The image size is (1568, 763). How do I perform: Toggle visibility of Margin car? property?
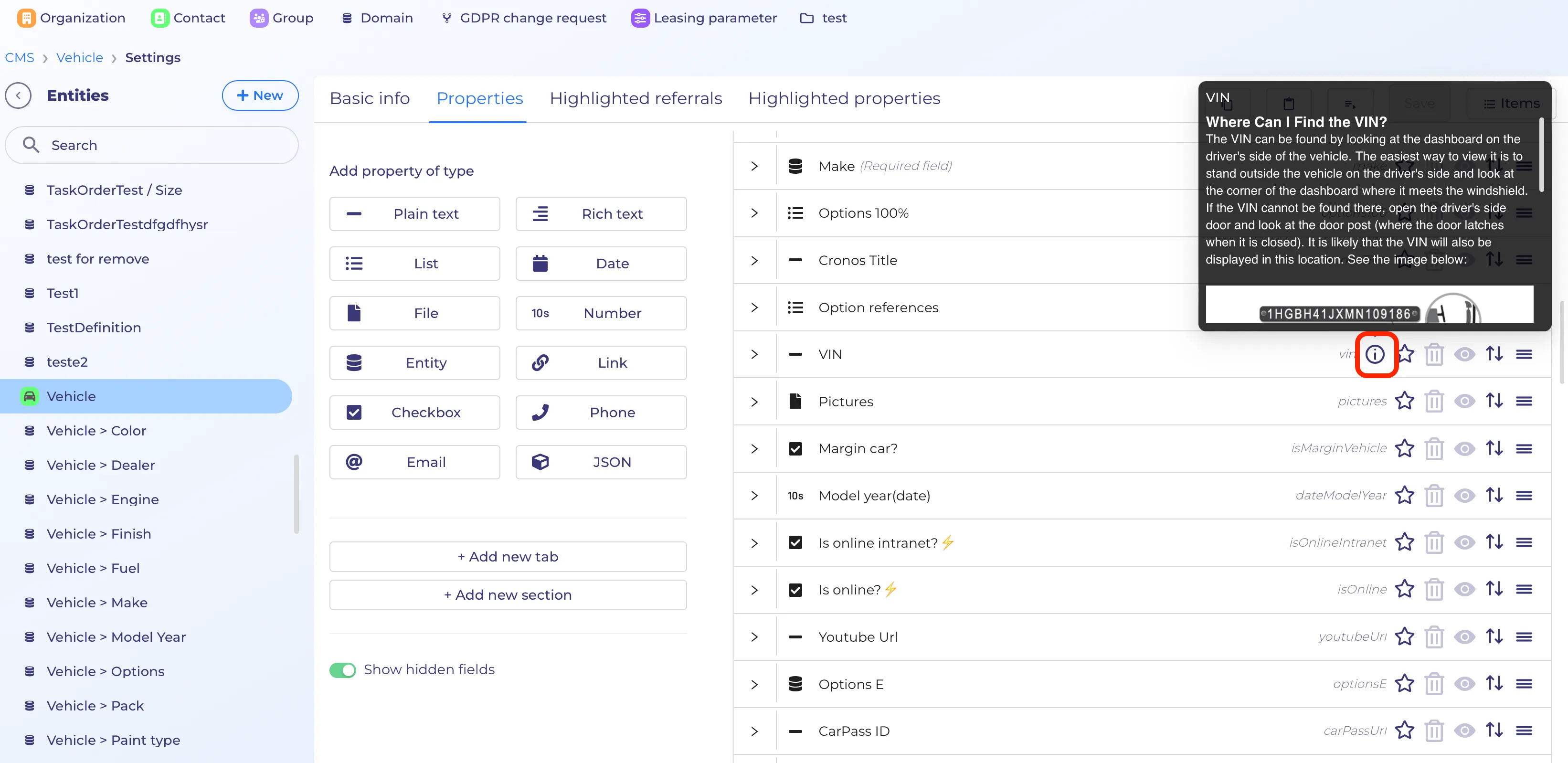1464,449
